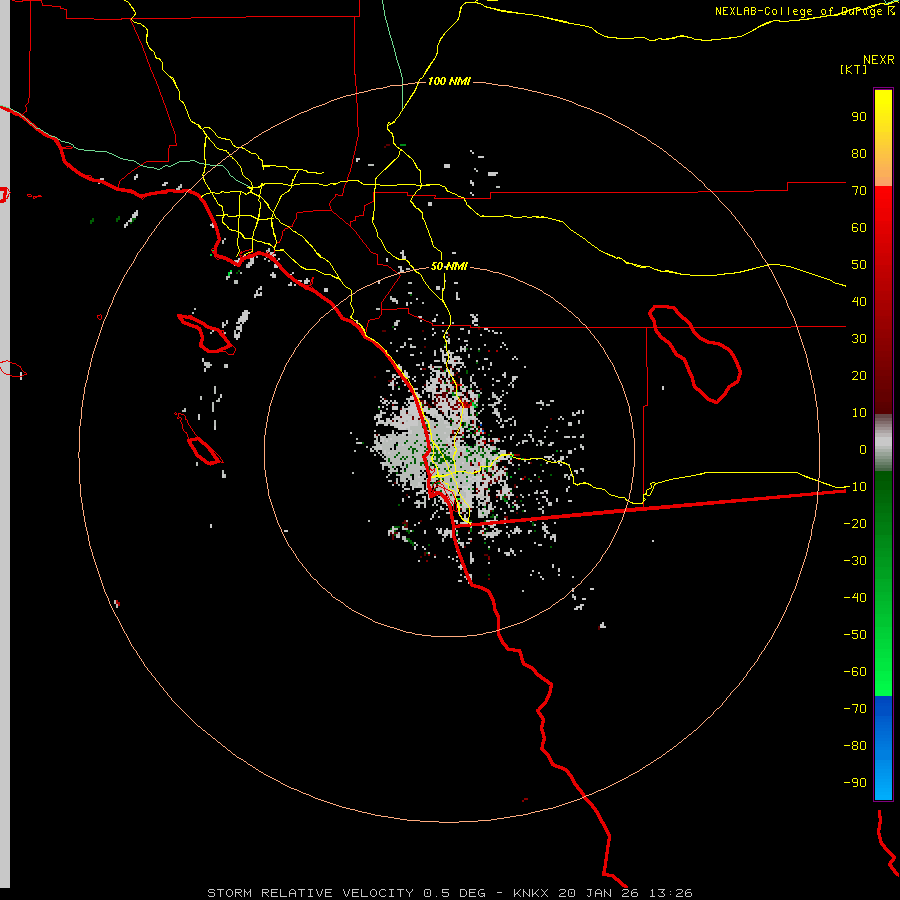Click the -20 value on the velocity scale

click(855, 523)
